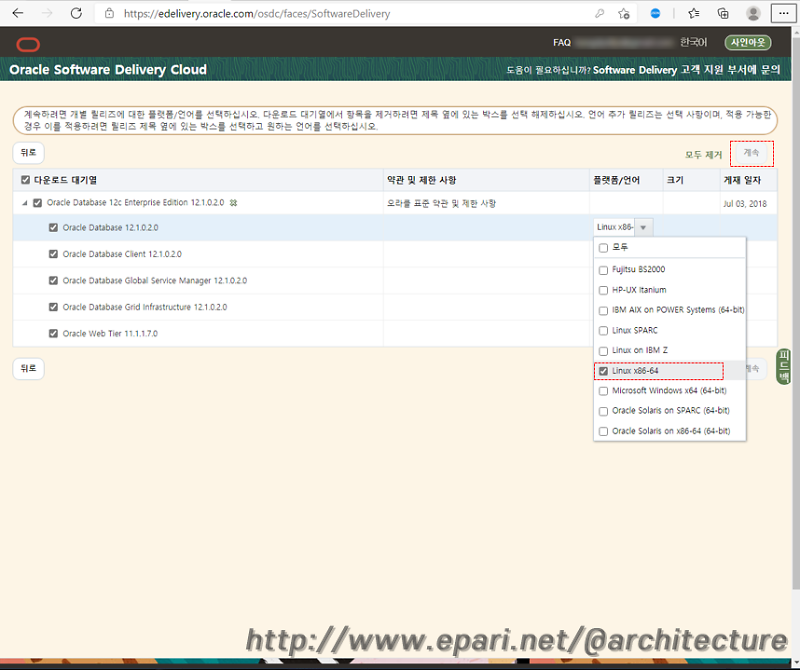Uncheck the Linux x86-64 platform option
The height and width of the screenshot is (670, 800).
603,371
